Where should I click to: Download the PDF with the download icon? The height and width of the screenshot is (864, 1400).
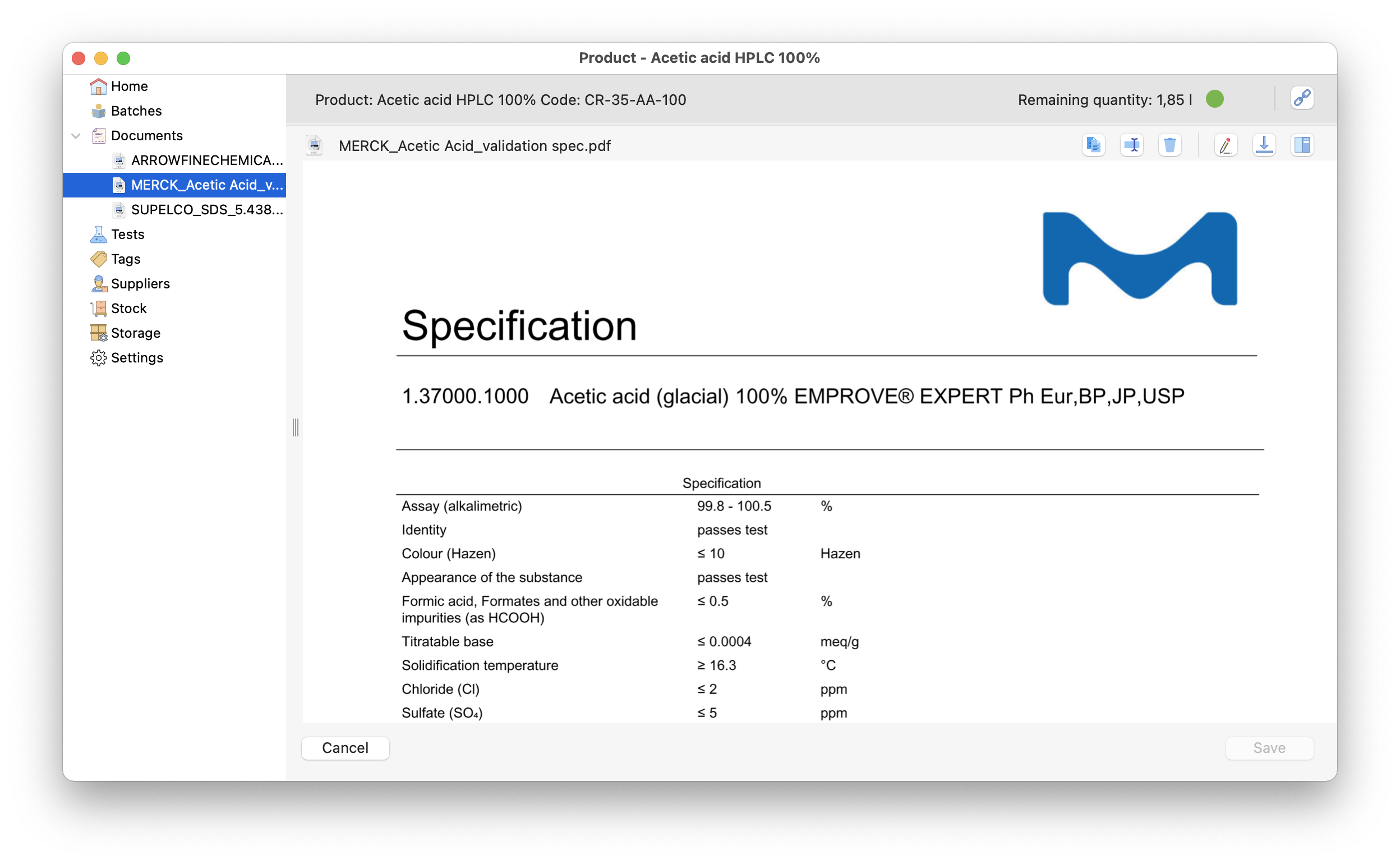[1264, 145]
